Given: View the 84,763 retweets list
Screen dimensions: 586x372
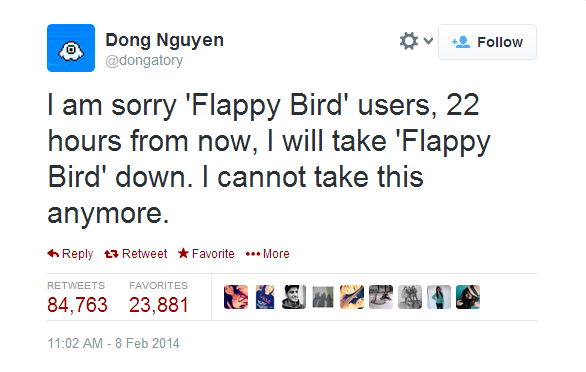Looking at the screenshot, I should pyautogui.click(x=77, y=298).
